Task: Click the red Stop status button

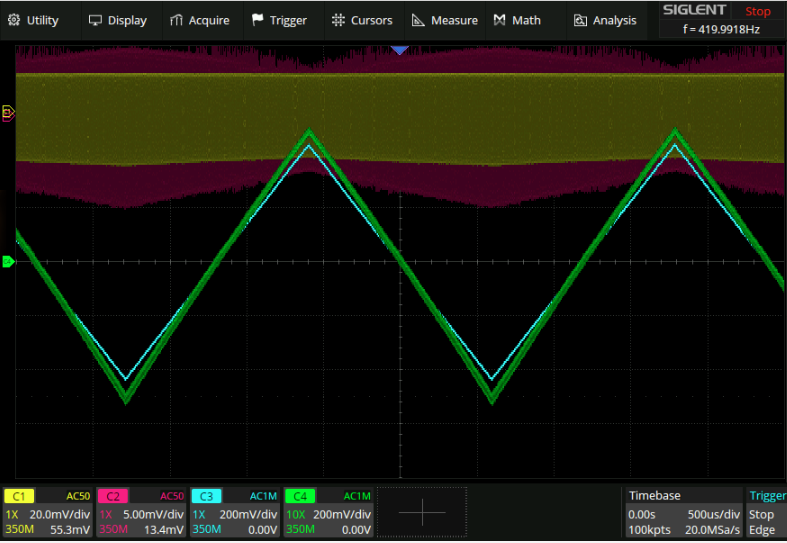Action: (758, 12)
